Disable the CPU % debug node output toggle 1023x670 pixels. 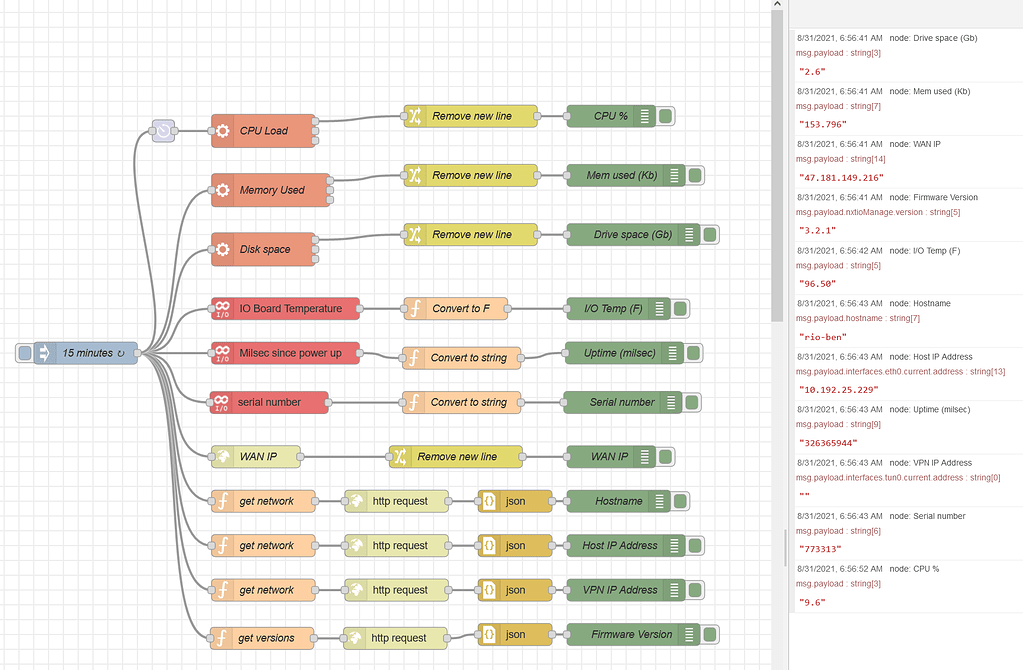[666, 116]
